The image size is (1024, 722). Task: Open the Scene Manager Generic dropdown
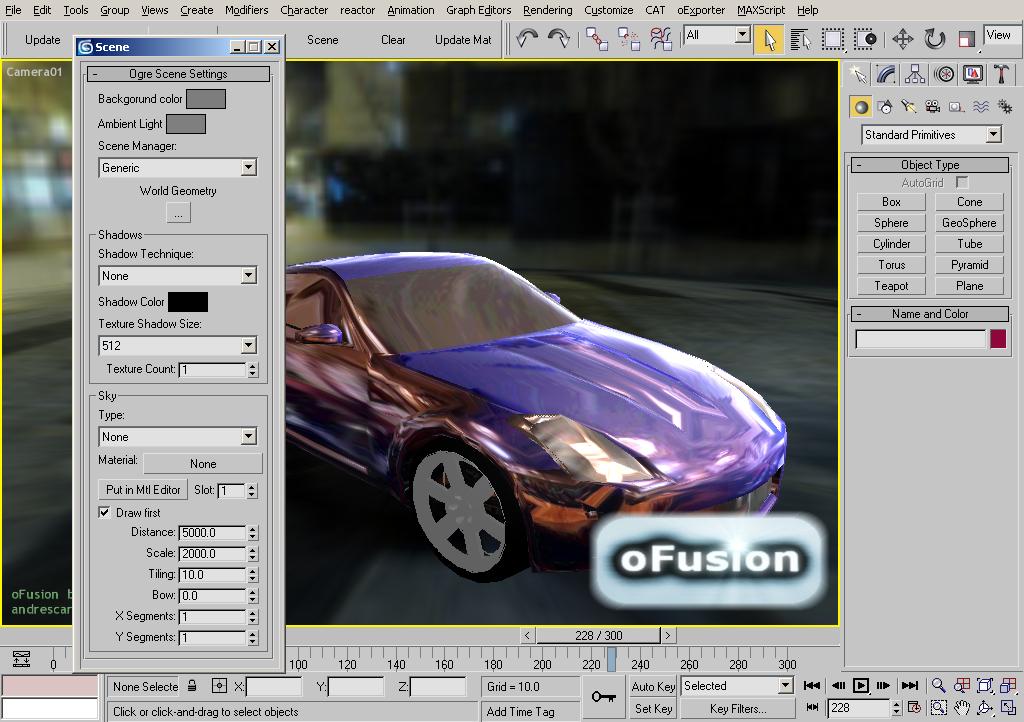coord(178,168)
